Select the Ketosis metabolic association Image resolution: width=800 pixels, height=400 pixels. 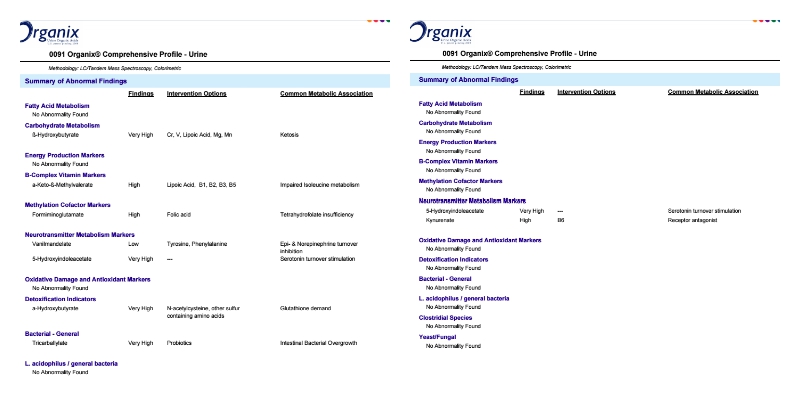click(290, 133)
